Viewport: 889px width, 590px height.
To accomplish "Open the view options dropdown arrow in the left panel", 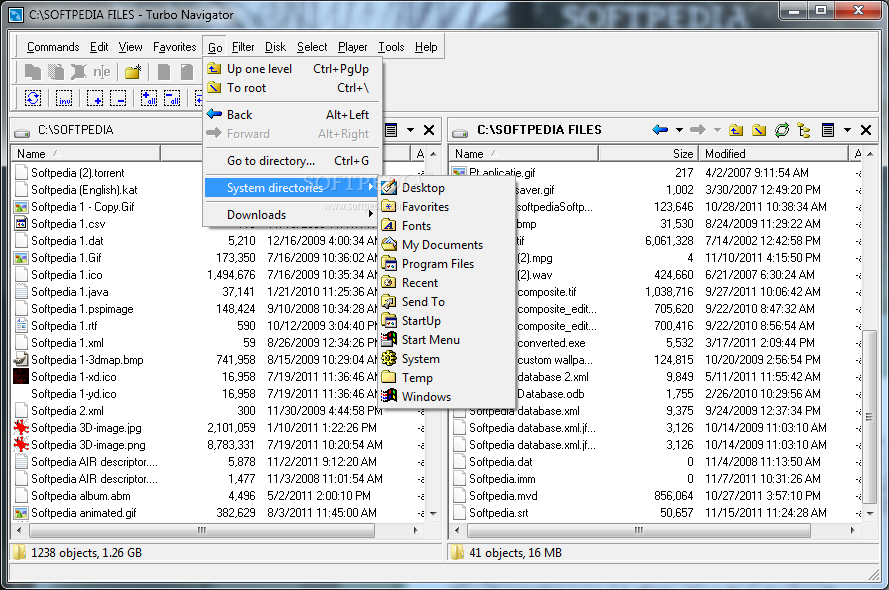I will click(410, 130).
